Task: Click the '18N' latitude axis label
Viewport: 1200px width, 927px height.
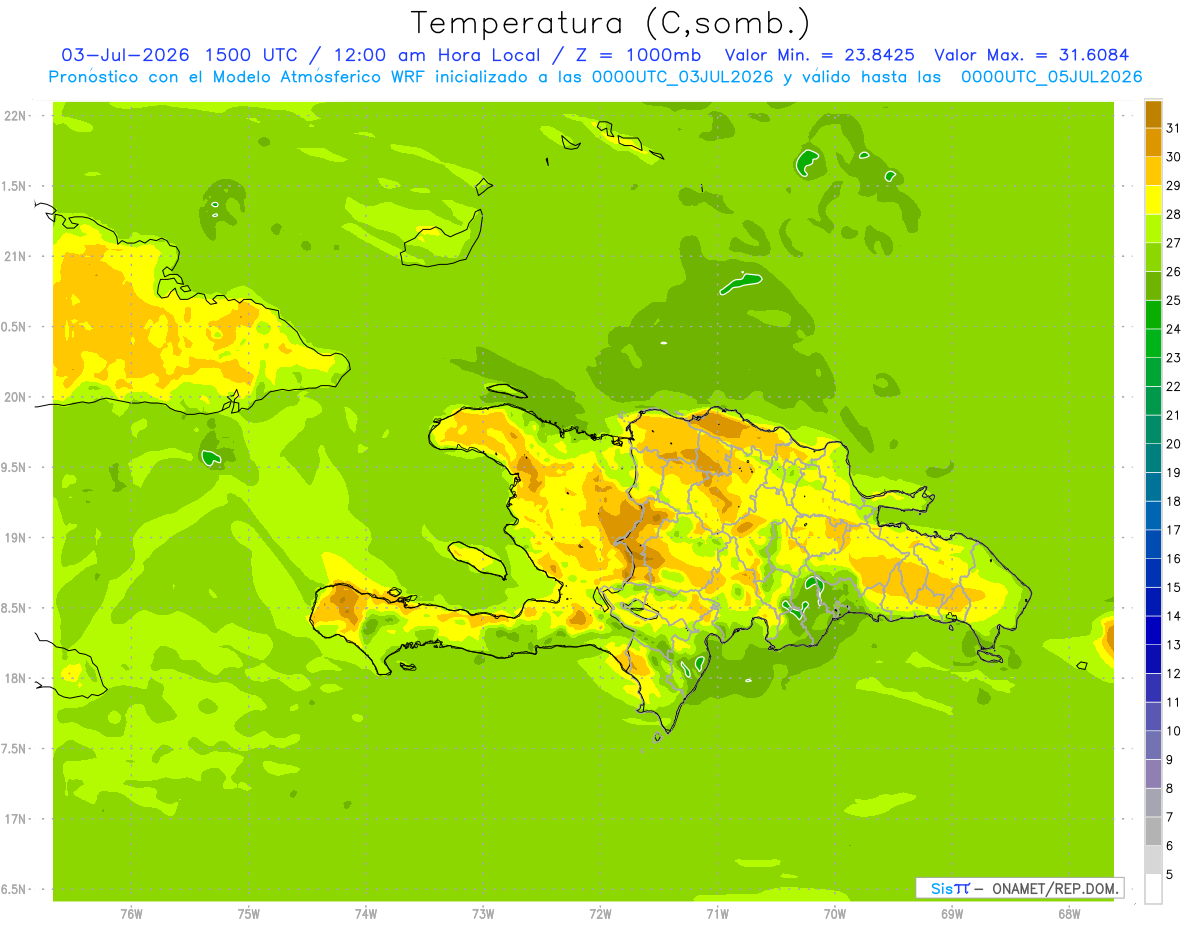Action: pos(16,678)
